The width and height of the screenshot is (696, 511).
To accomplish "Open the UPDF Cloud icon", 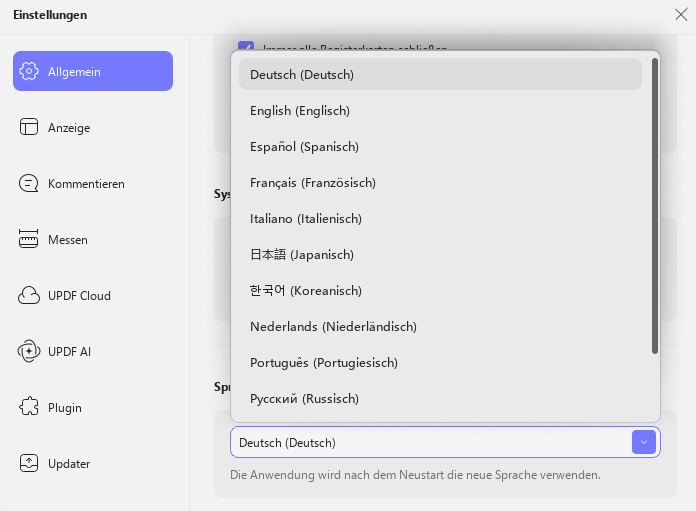I will tap(29, 295).
